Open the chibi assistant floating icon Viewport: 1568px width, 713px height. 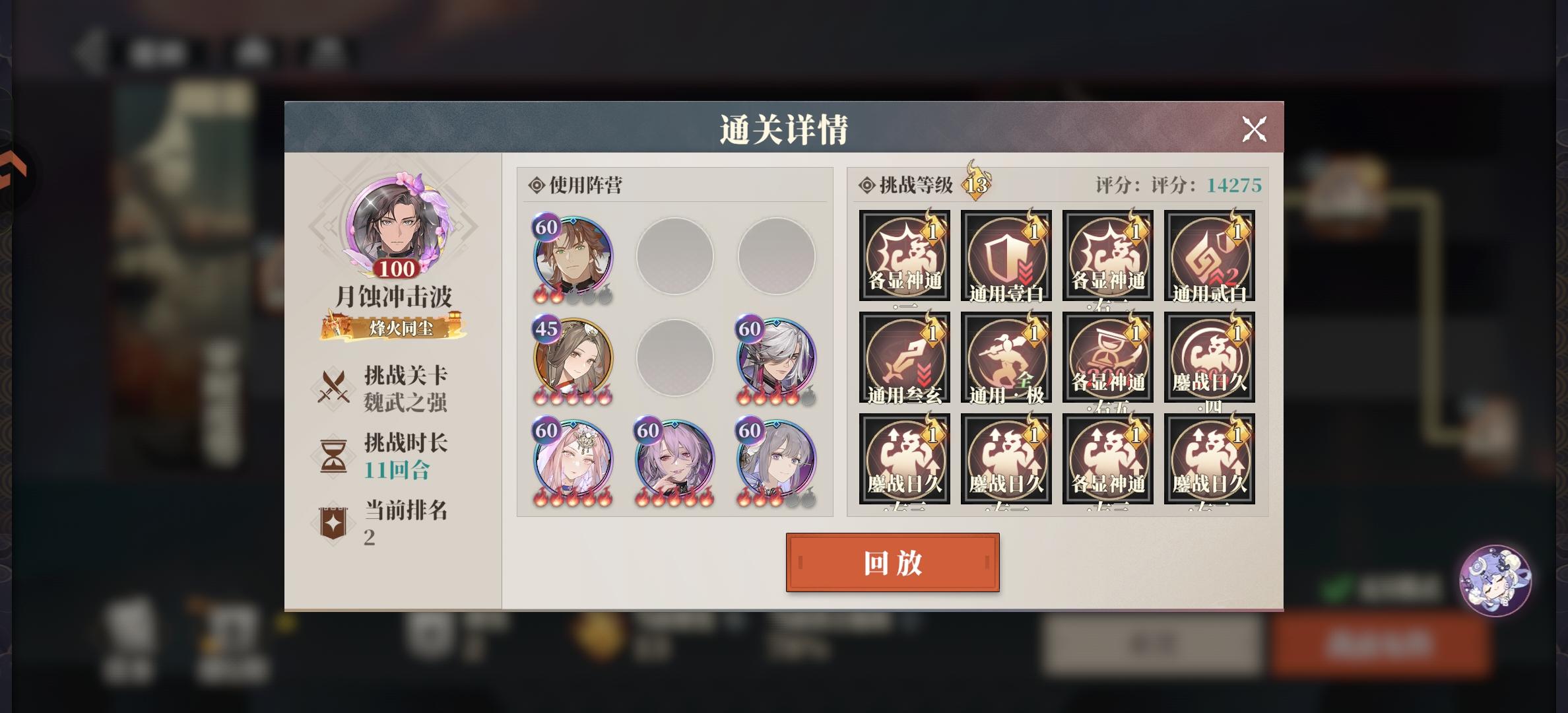pyautogui.click(x=1495, y=581)
